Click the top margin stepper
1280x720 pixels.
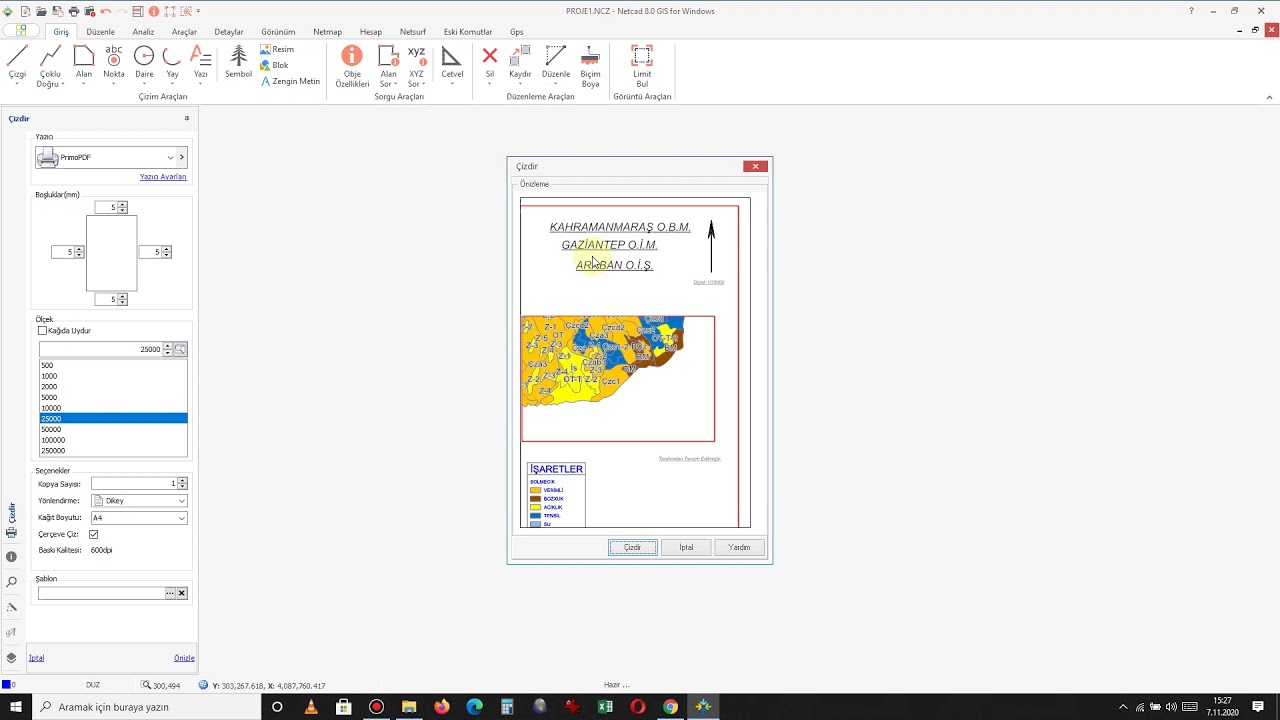click(122, 207)
